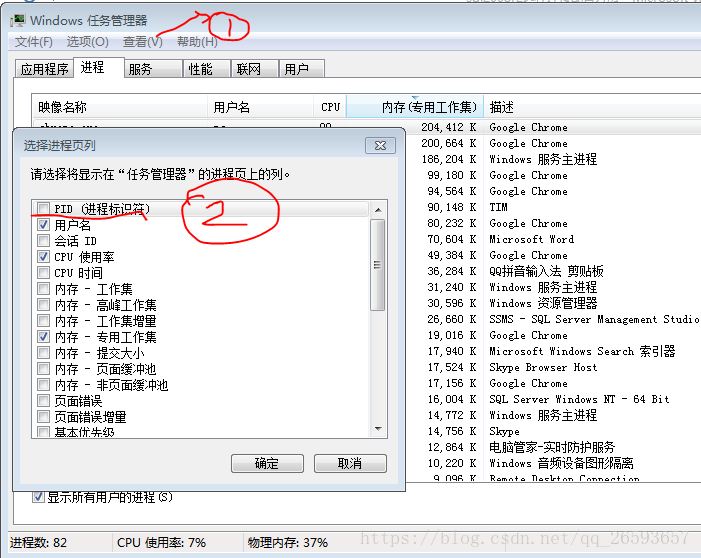The height and width of the screenshot is (558, 701).
Task: Confirm with the 确定 button
Action: click(267, 463)
